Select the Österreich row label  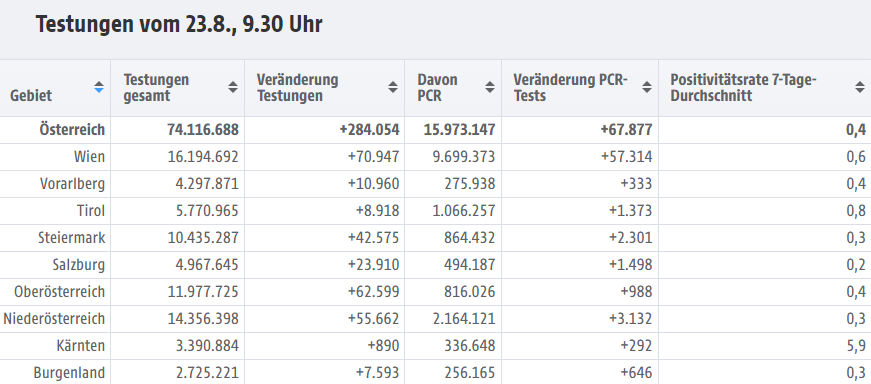pyautogui.click(x=72, y=129)
